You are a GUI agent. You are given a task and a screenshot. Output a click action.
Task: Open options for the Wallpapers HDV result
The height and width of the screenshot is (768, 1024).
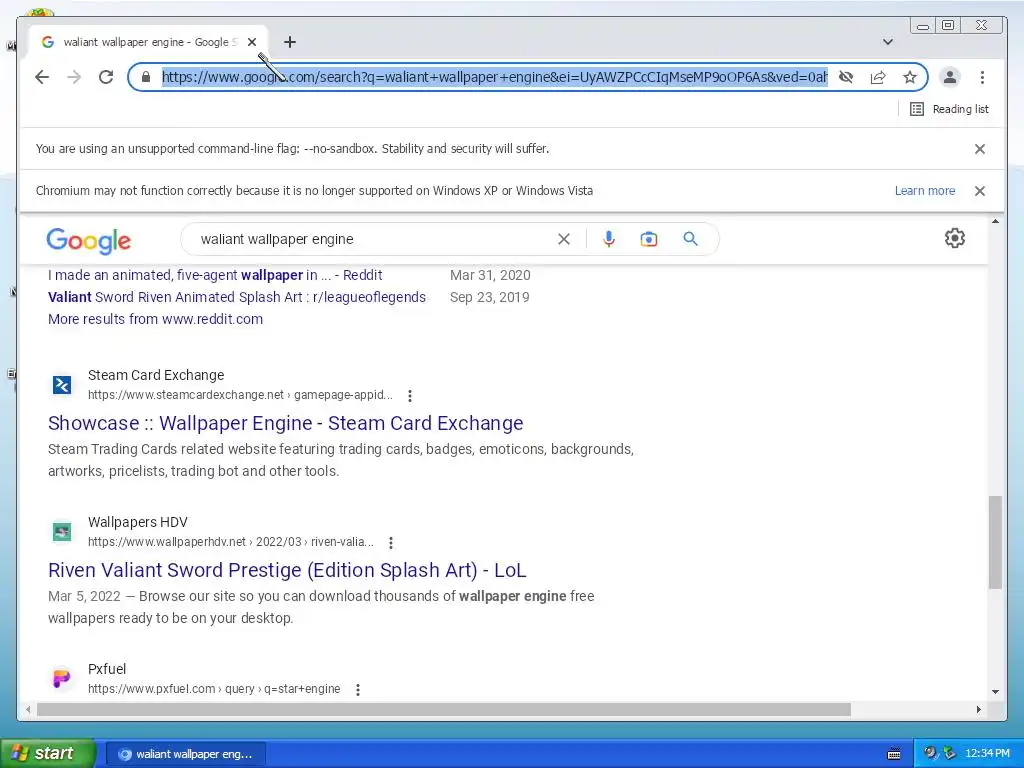(391, 543)
